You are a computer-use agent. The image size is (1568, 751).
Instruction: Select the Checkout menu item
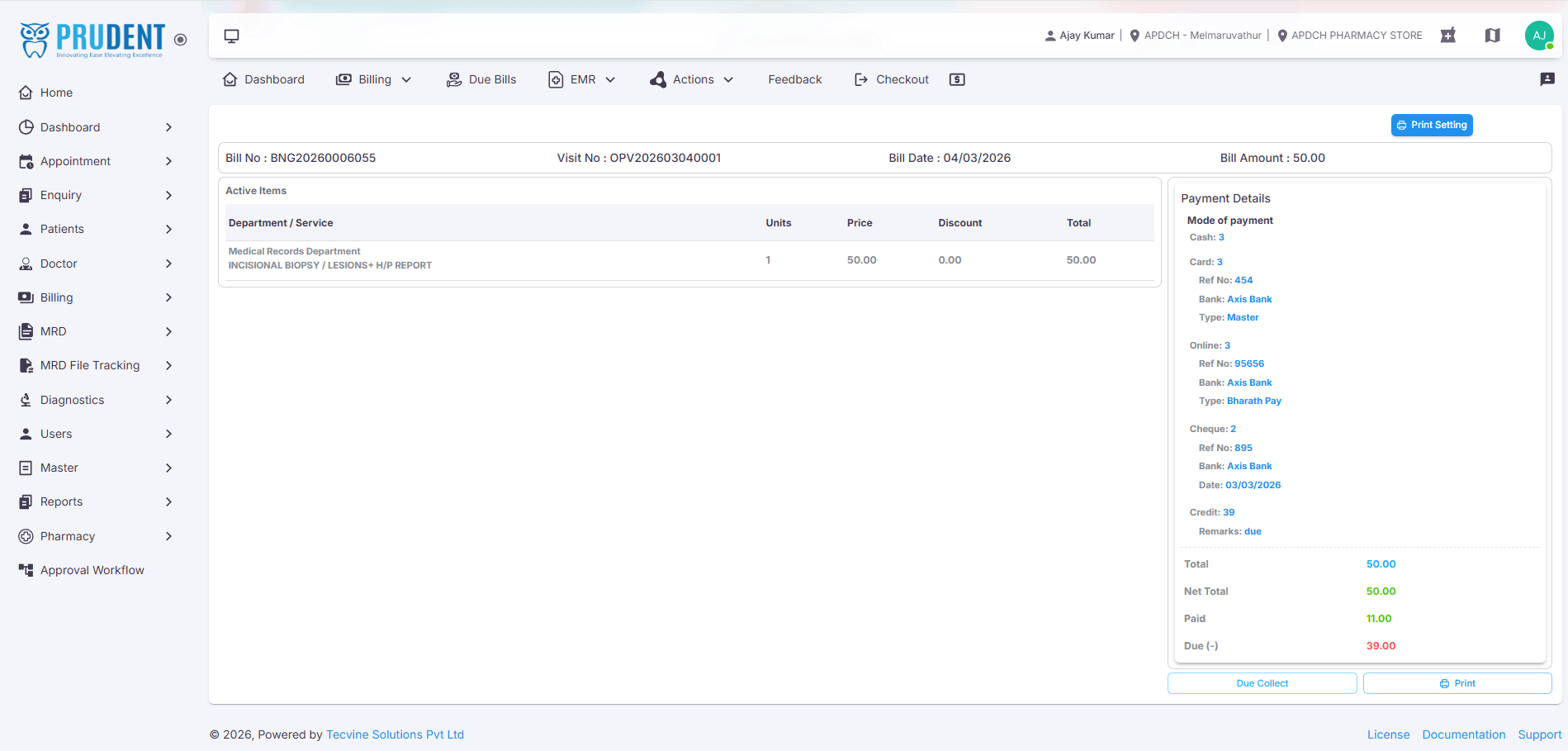[891, 79]
